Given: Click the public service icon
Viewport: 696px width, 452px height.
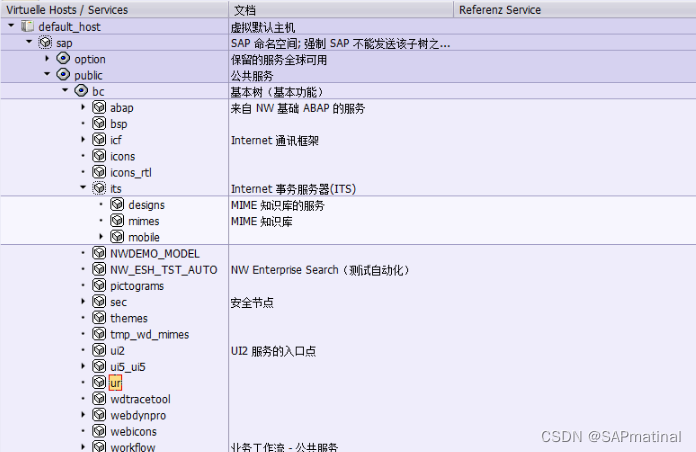Looking at the screenshot, I should click(x=63, y=75).
